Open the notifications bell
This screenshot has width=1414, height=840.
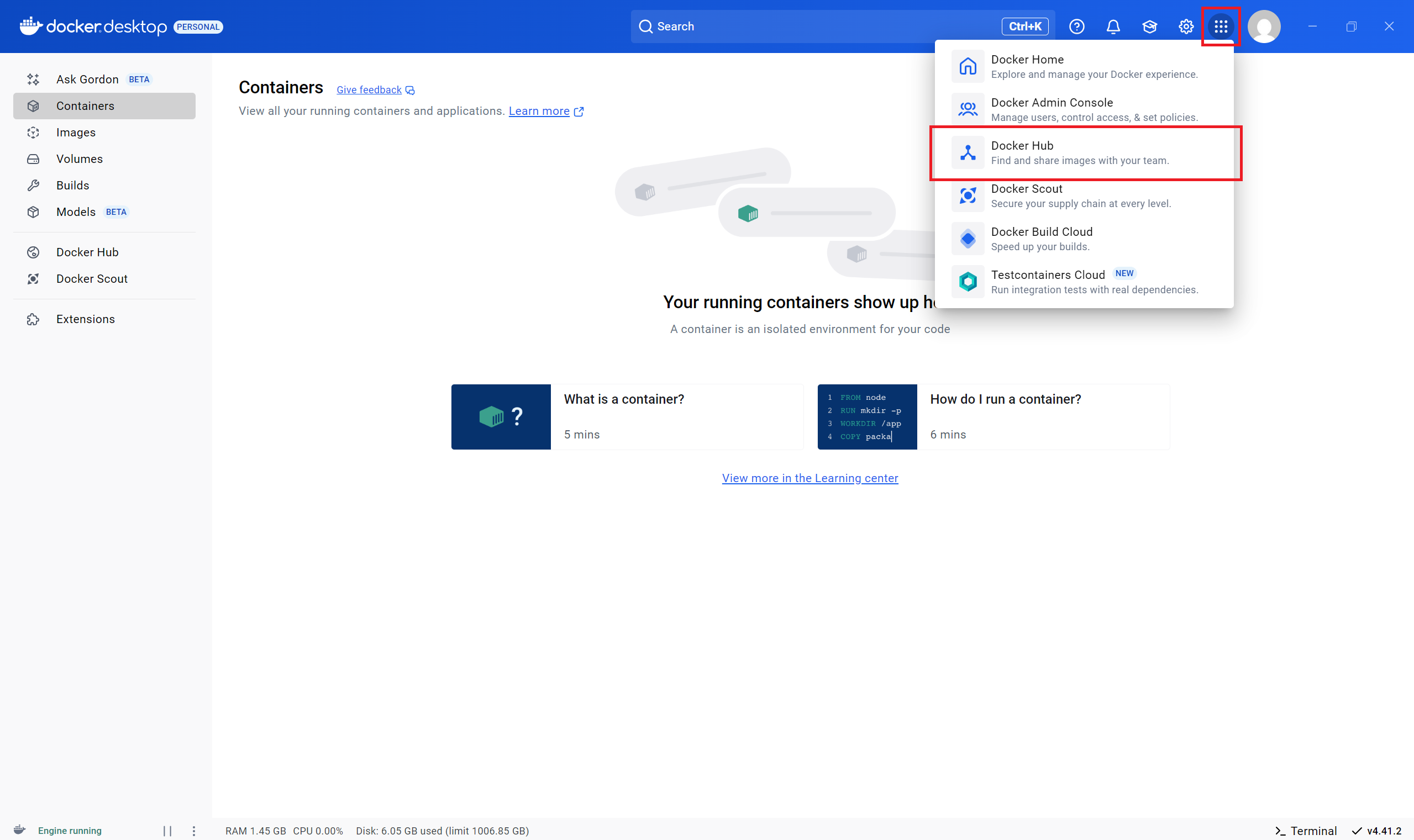[1113, 27]
